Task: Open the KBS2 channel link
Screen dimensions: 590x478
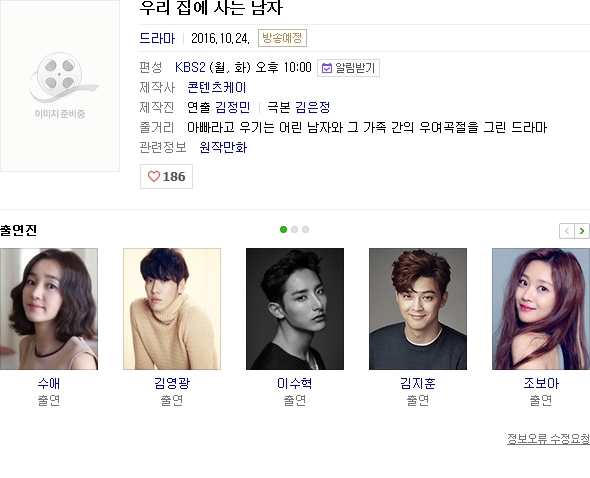Action: coord(190,68)
